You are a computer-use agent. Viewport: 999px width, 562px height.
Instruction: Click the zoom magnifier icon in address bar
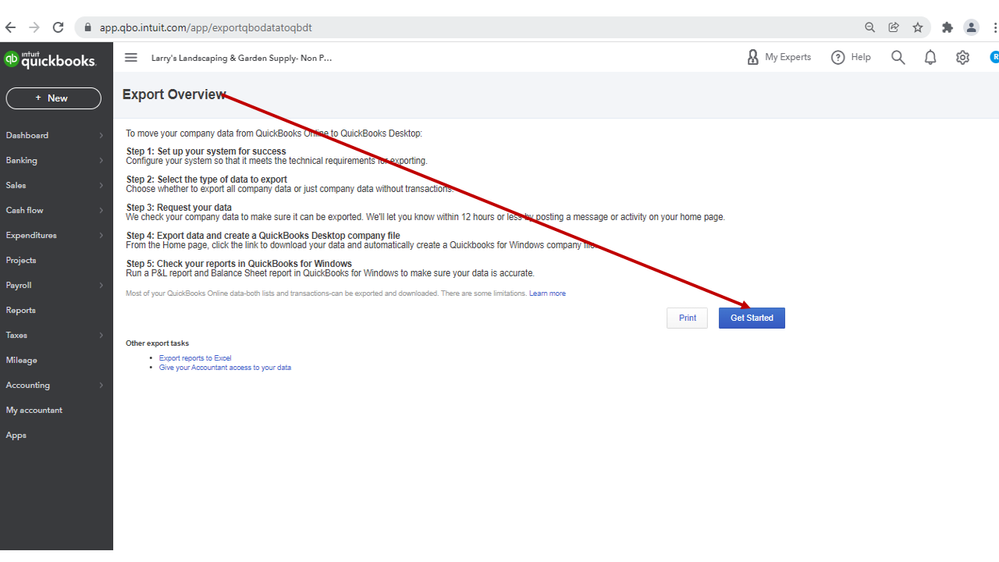click(870, 27)
